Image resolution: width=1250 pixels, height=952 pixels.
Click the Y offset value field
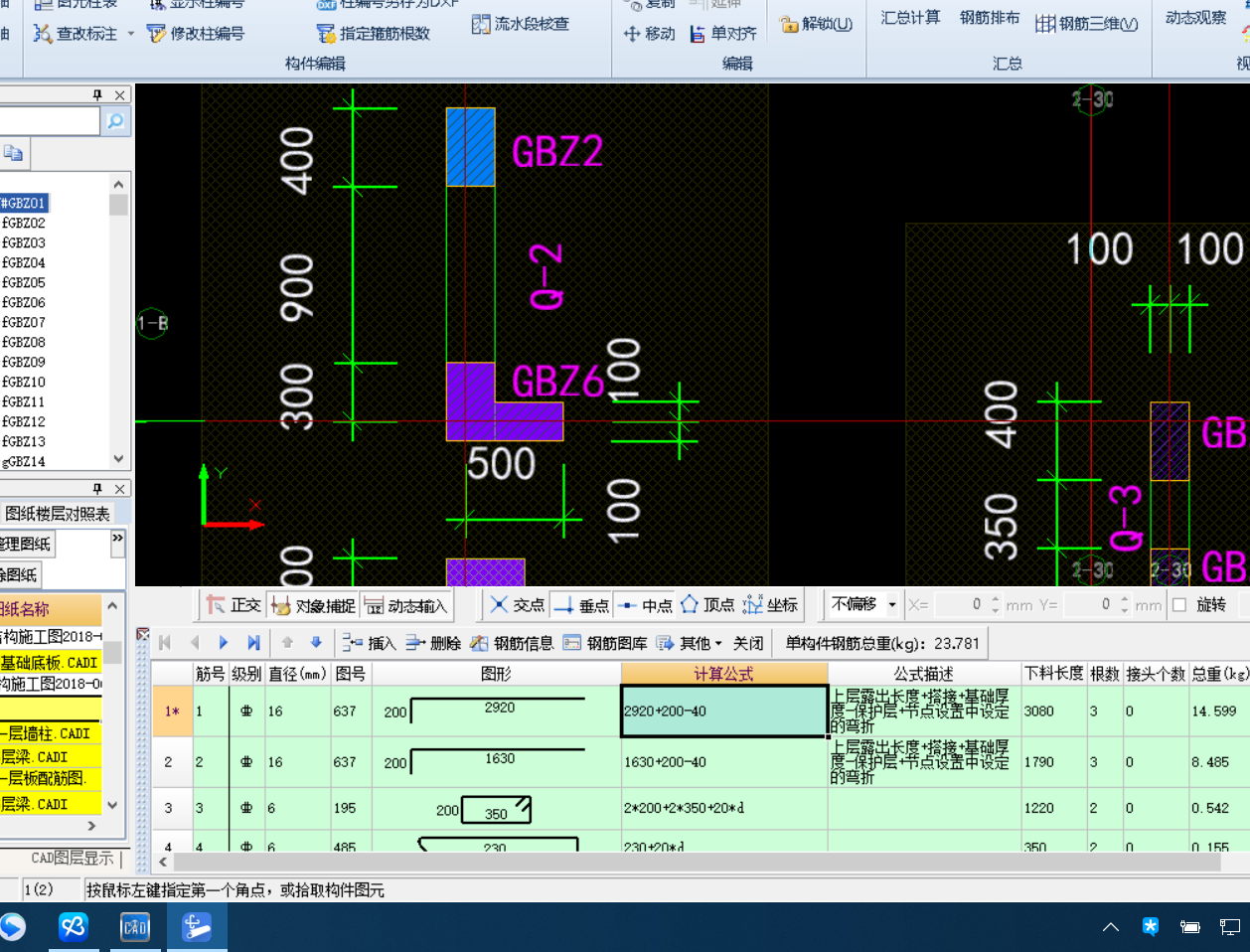click(1096, 604)
